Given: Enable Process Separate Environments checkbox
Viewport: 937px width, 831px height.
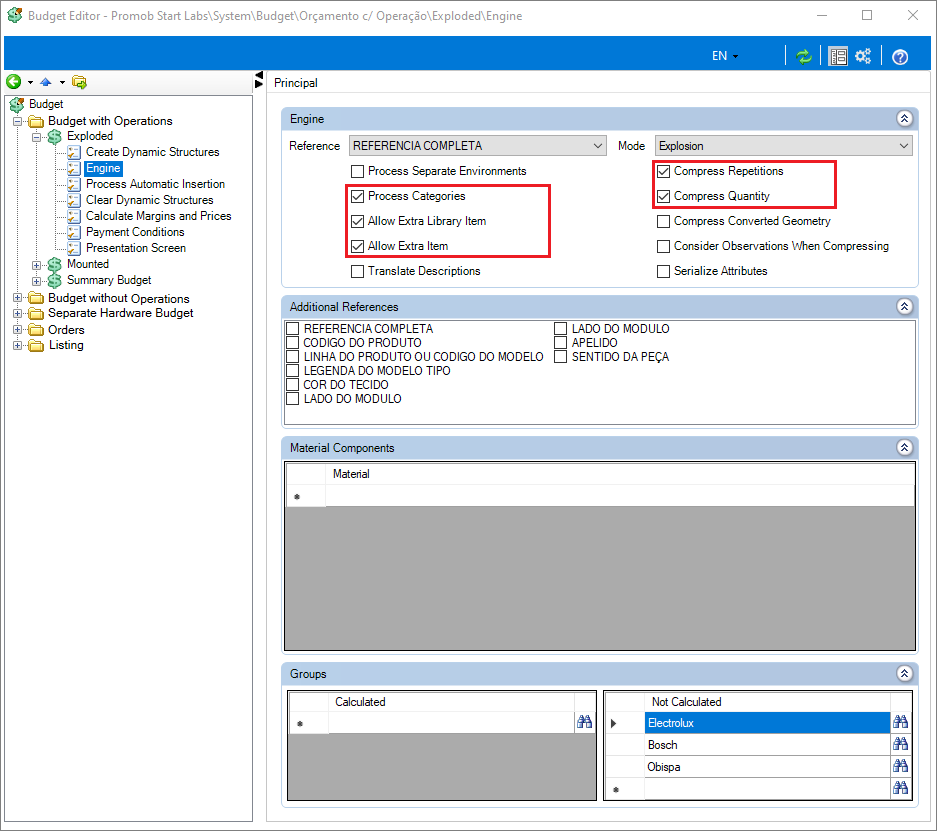Looking at the screenshot, I should click(x=357, y=171).
